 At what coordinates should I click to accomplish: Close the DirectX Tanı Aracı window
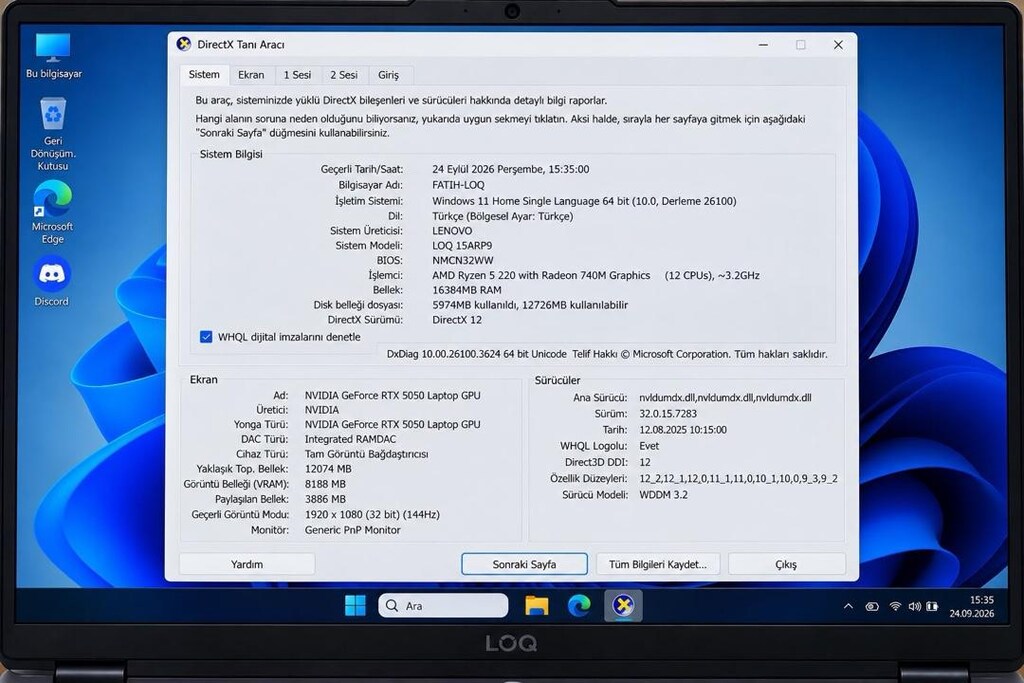point(839,44)
